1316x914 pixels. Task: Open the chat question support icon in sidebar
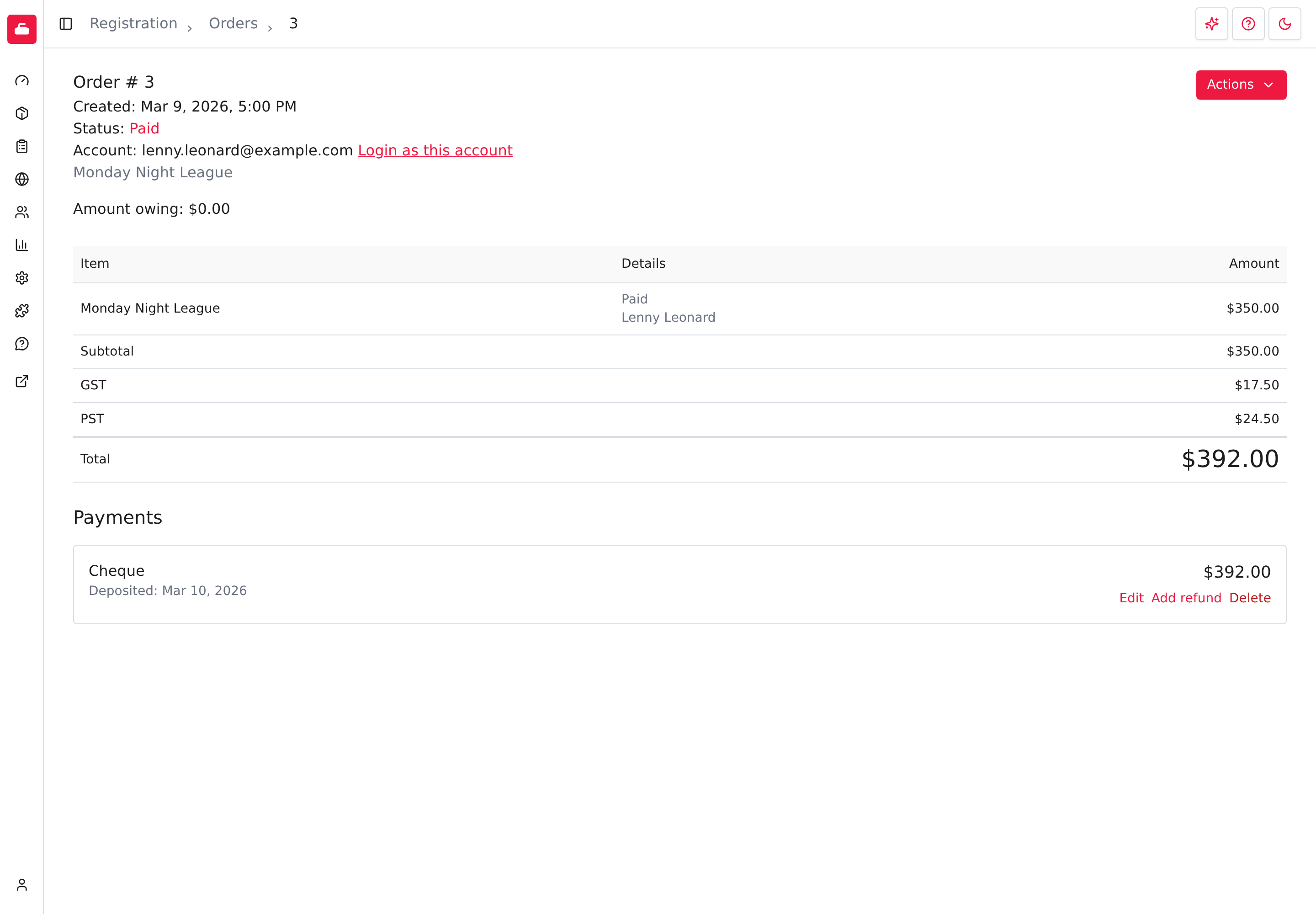click(22, 344)
